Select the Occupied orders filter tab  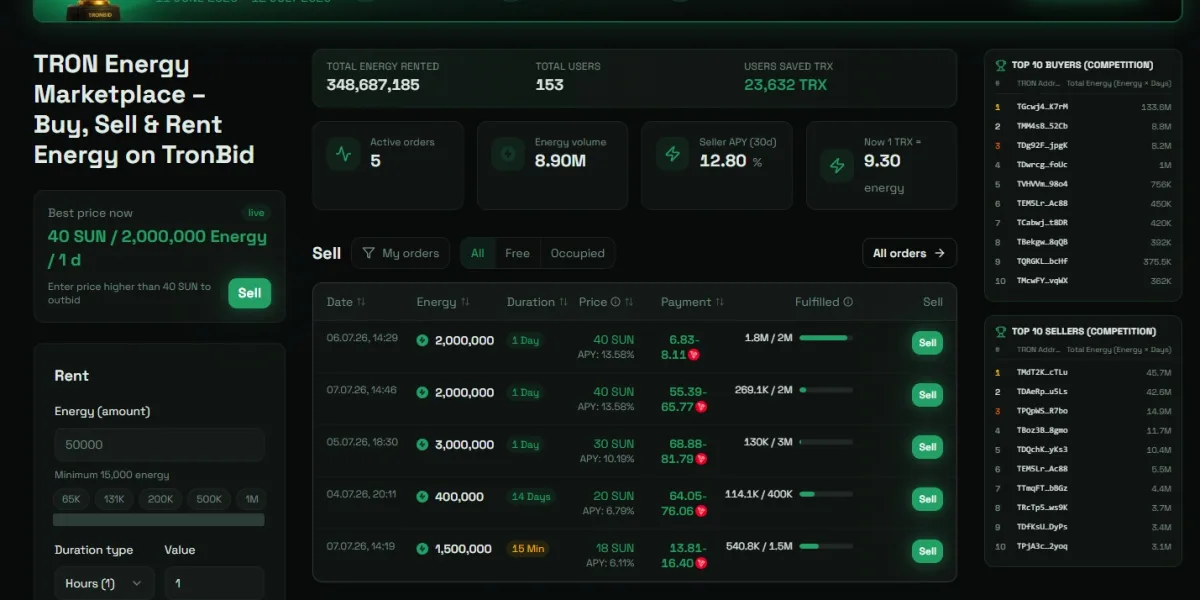(x=578, y=253)
